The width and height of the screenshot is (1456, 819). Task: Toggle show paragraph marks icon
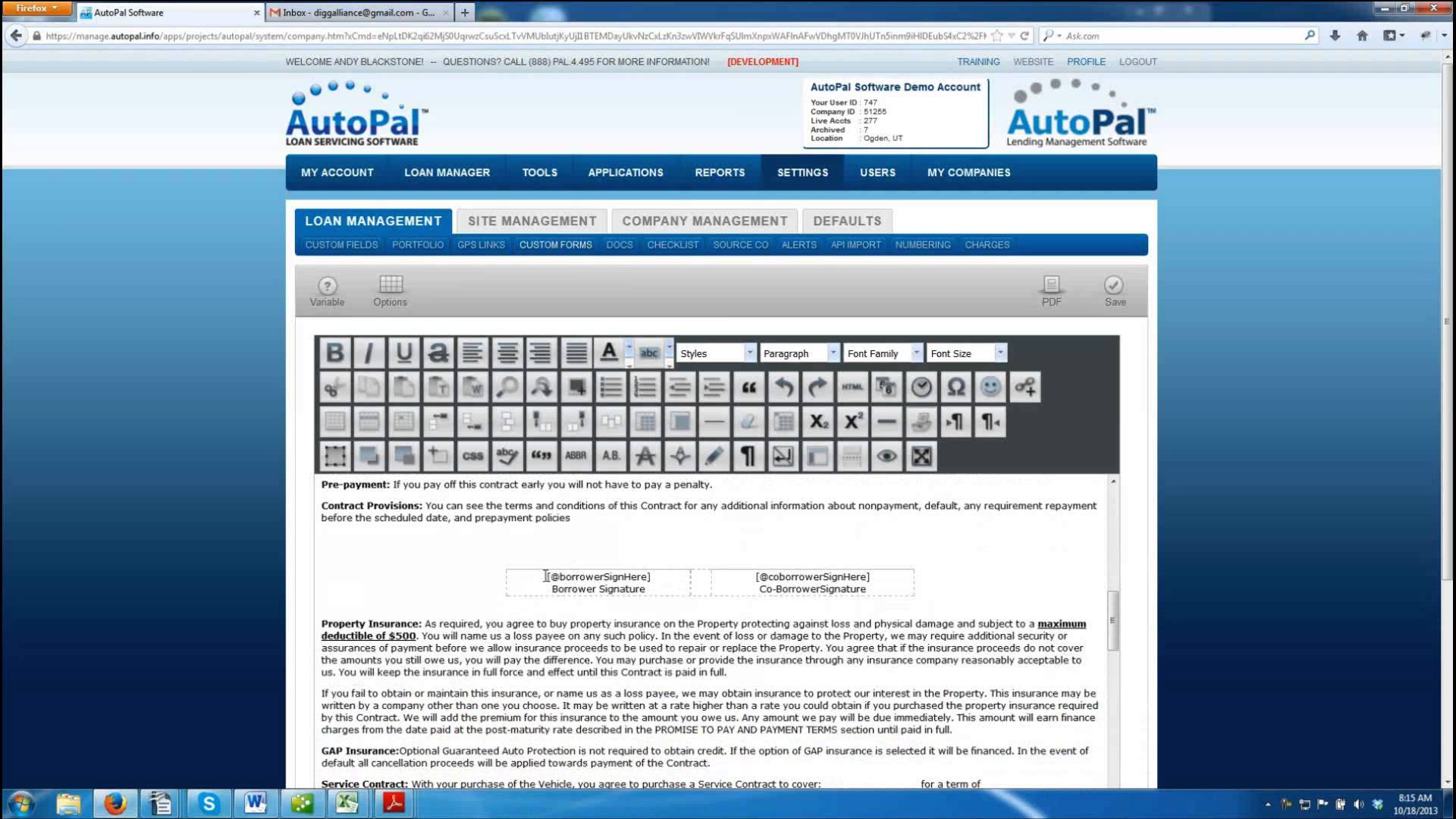[x=748, y=457]
